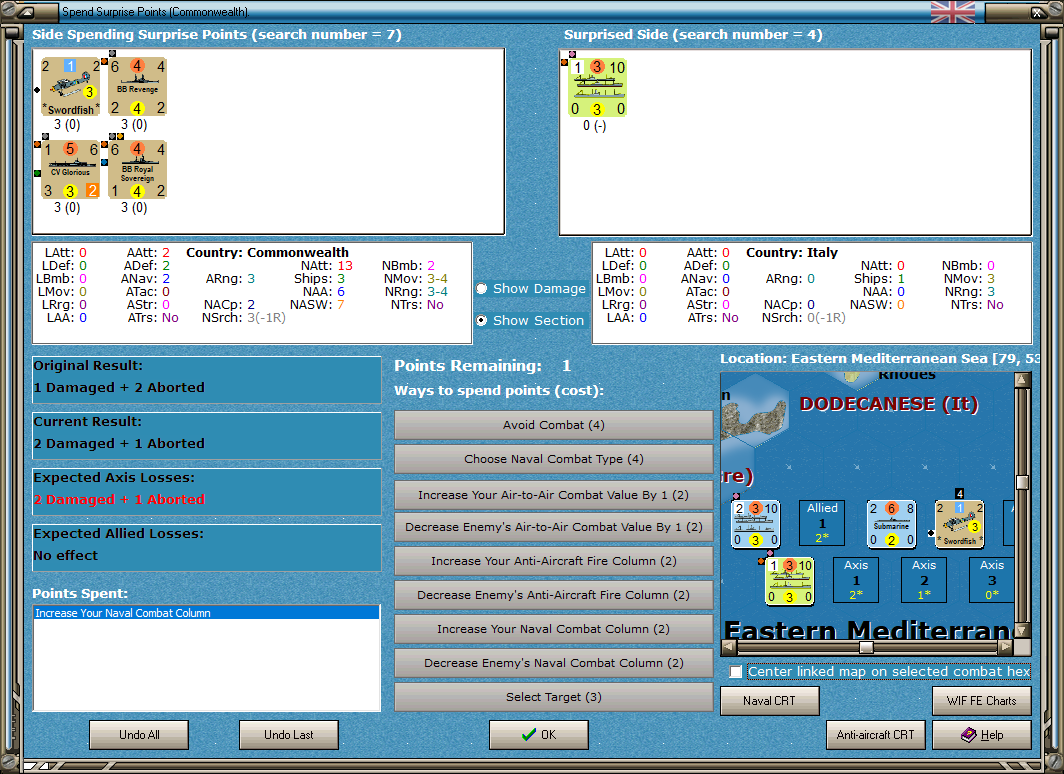This screenshot has height=774, width=1064.
Task: Confirm with the OK button
Action: (539, 735)
